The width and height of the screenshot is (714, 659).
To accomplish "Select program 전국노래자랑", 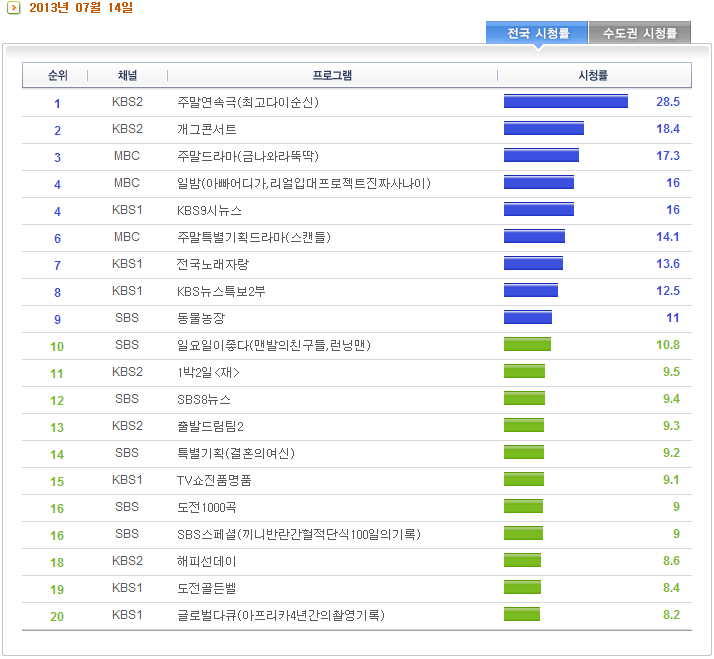I will click(213, 264).
